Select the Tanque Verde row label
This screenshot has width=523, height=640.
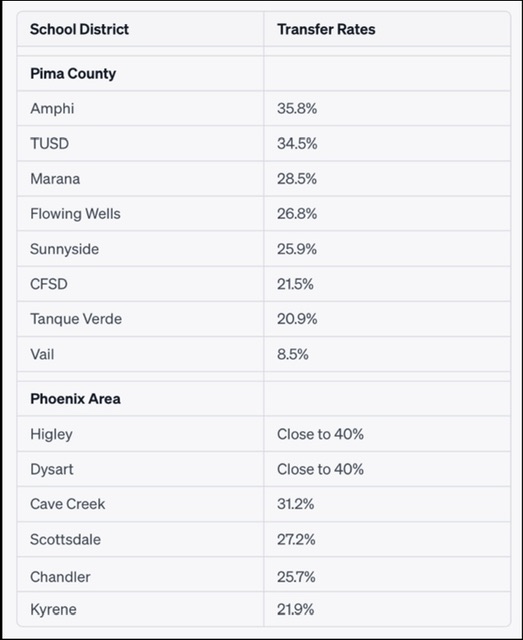tap(76, 319)
